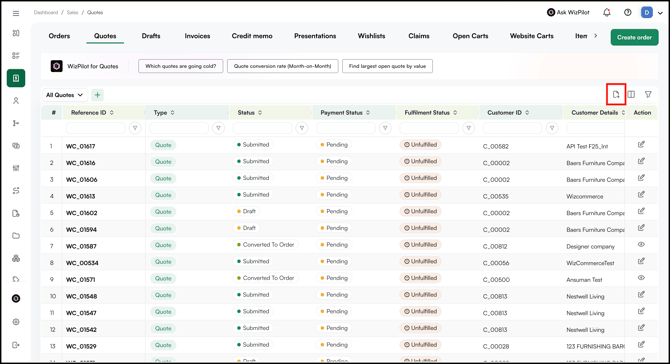Image resolution: width=670 pixels, height=364 pixels.
Task: Add a new view with the green plus button
Action: pos(97,95)
